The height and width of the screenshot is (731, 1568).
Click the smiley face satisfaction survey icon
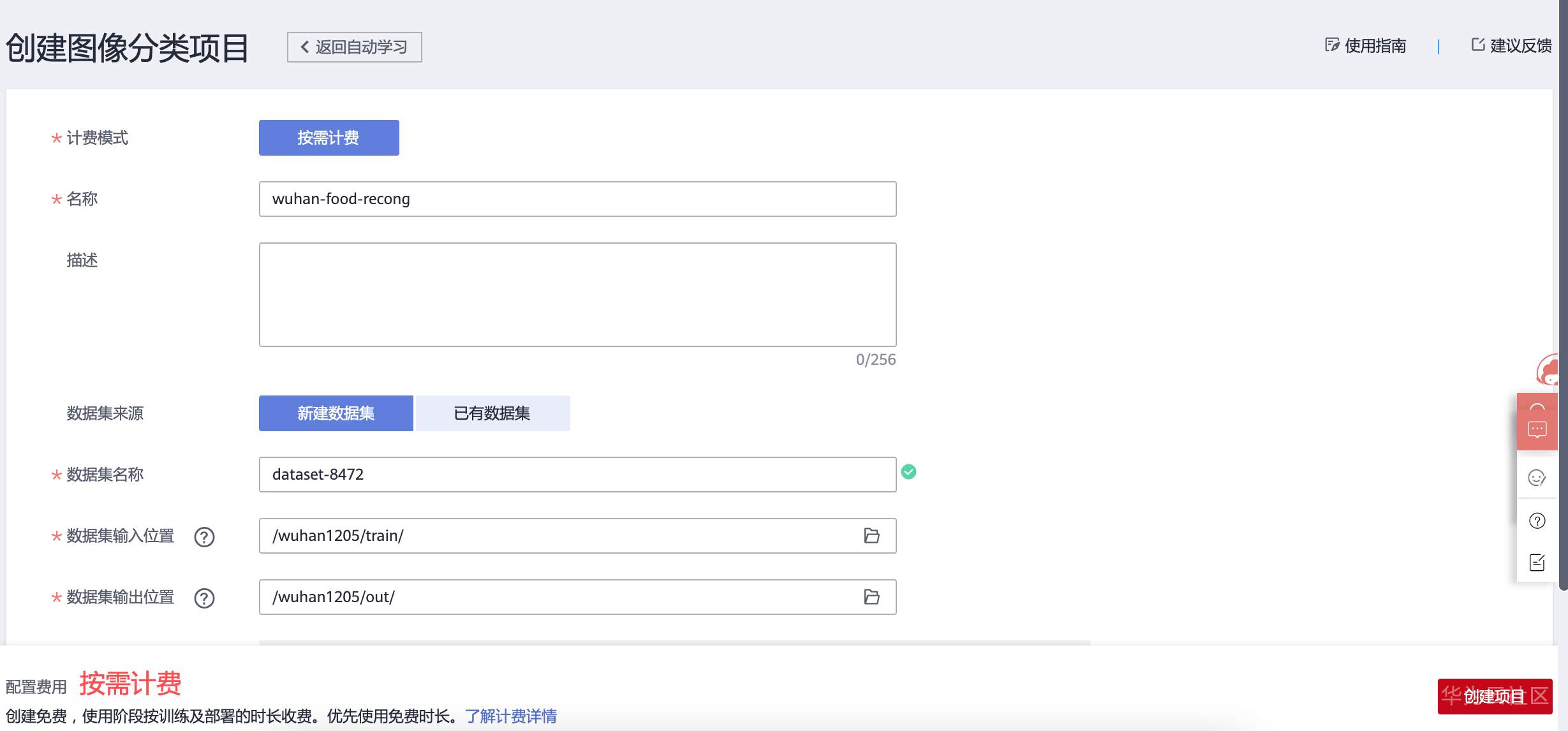[x=1537, y=478]
